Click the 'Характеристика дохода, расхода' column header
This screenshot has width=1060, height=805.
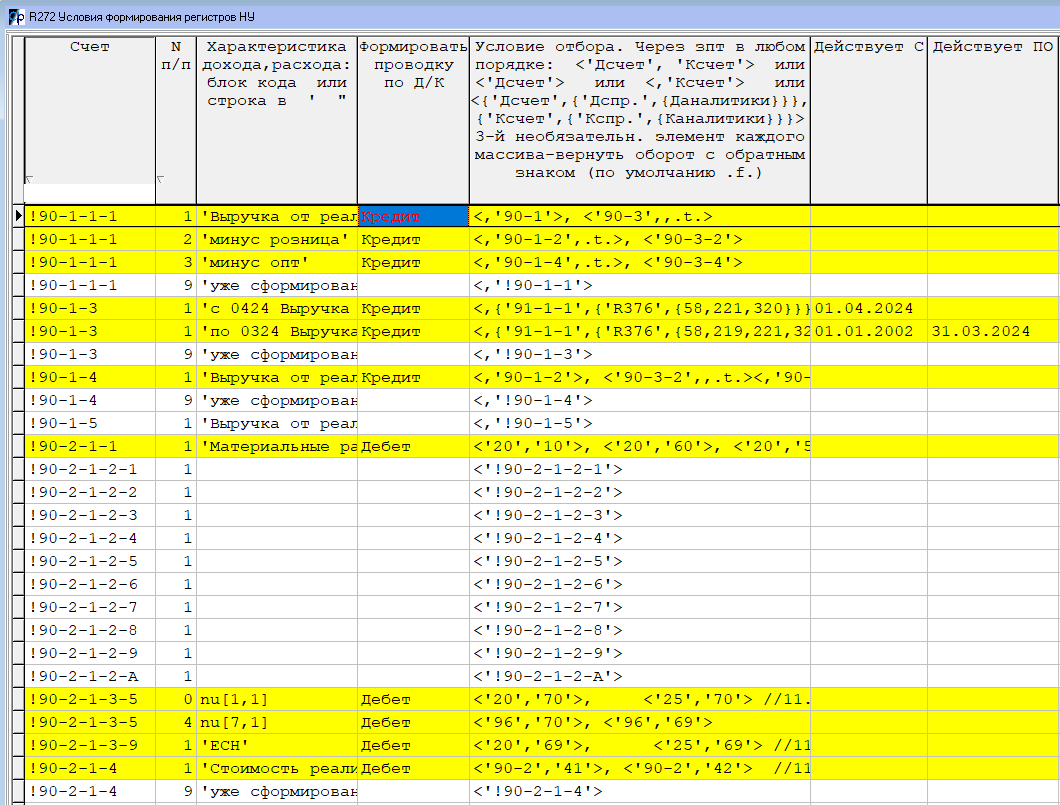coord(276,74)
